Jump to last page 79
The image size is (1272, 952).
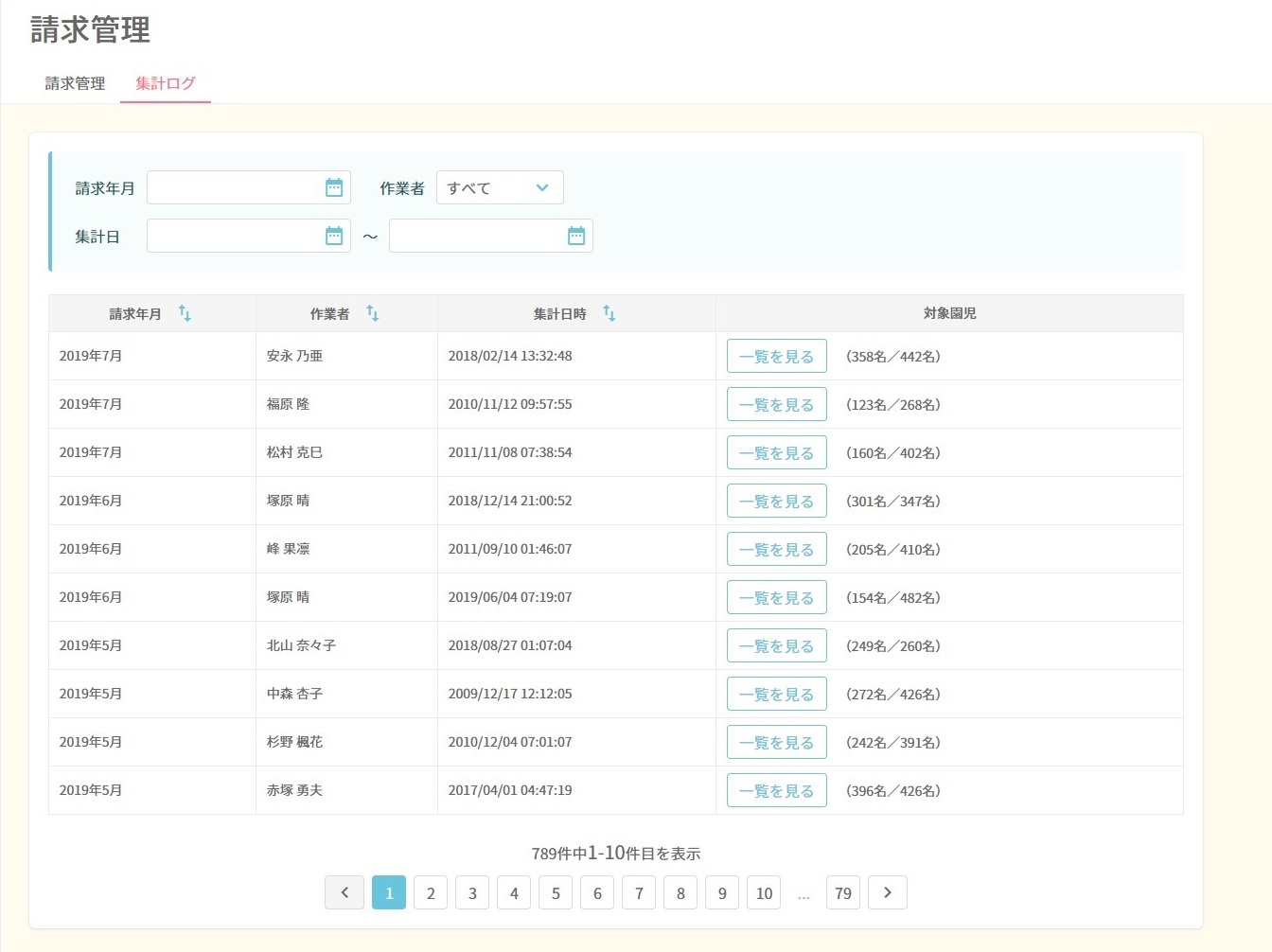tap(843, 892)
